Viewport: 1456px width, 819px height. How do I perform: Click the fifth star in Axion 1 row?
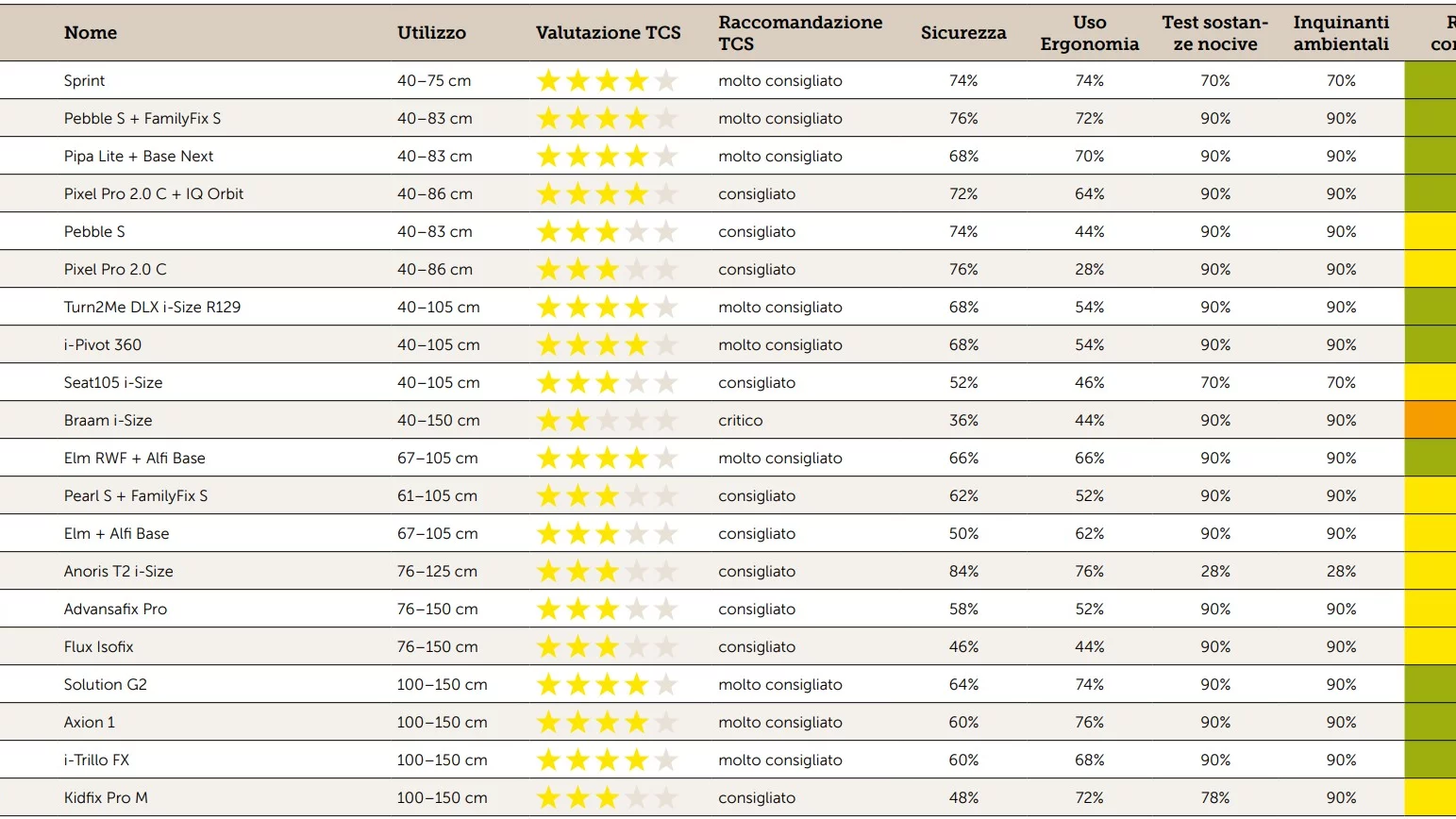(x=666, y=723)
